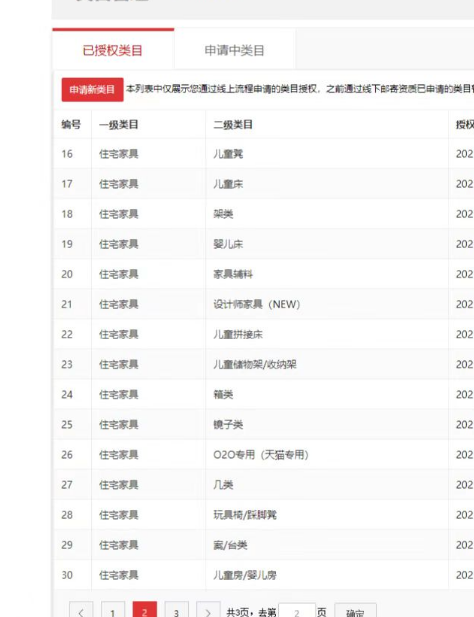Viewport: 474px width, 617px height.
Task: Click row number 16
Action: (x=67, y=154)
